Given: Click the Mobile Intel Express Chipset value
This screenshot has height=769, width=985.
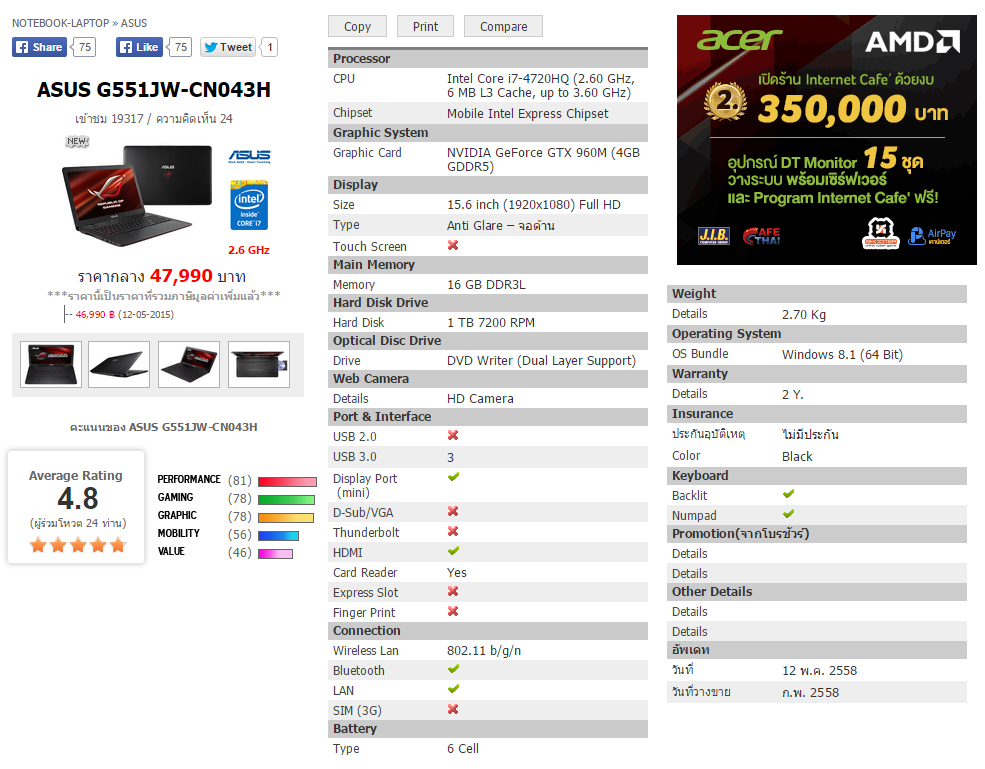Looking at the screenshot, I should pyautogui.click(x=528, y=114).
